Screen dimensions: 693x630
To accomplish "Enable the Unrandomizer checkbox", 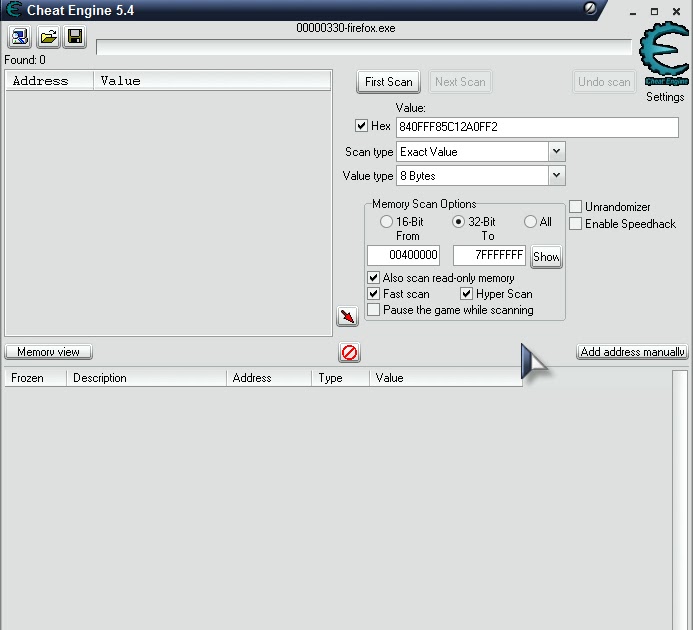I will pyautogui.click(x=575, y=206).
